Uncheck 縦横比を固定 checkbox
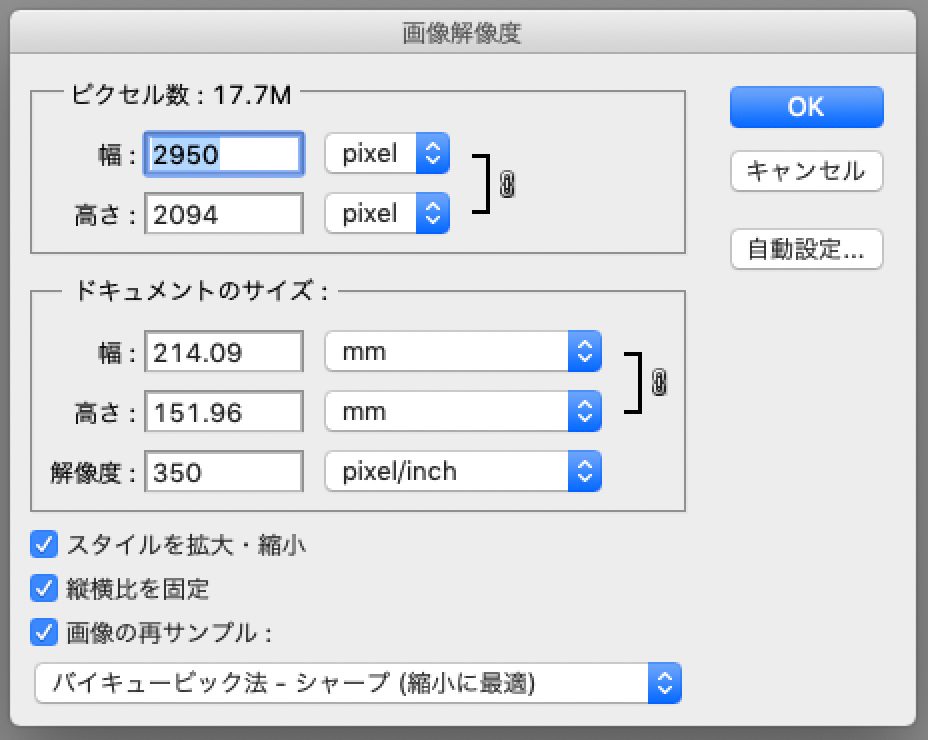 coord(44,588)
